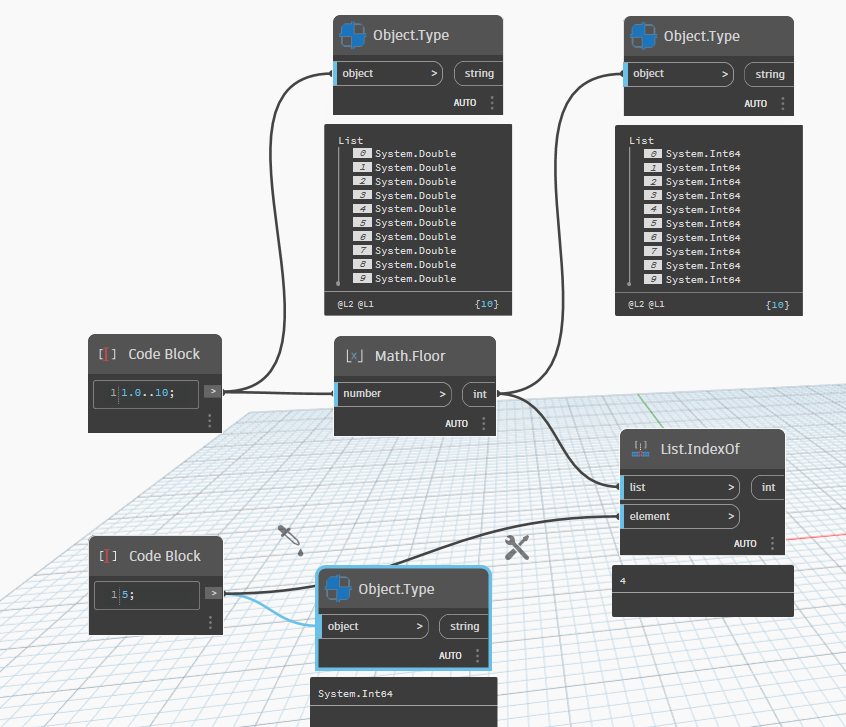Open three-dot menu on the List.IndexOf node
Image resolution: width=846 pixels, height=727 pixels.
(x=773, y=543)
